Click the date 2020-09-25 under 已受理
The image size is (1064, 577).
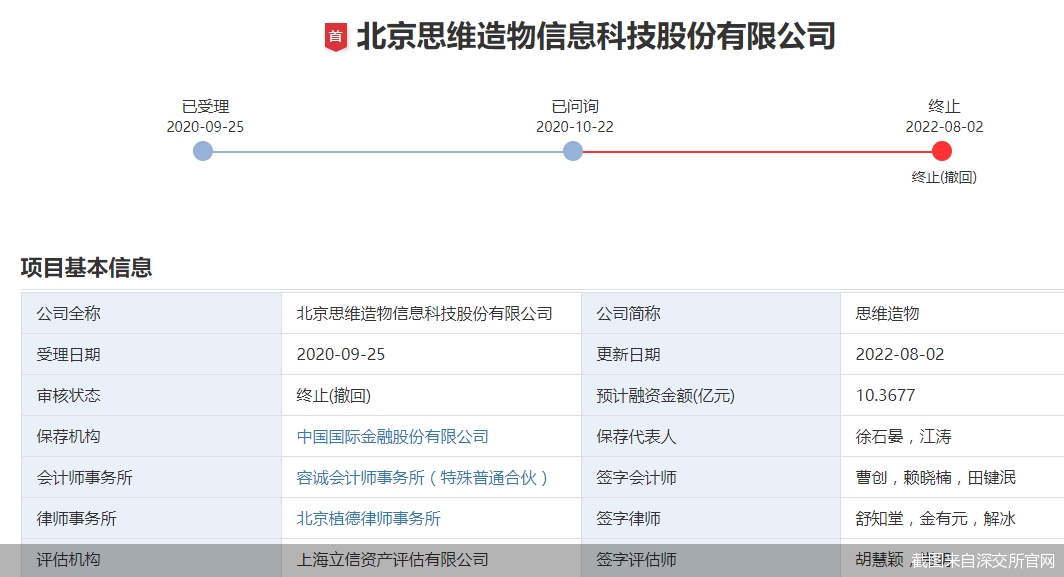(205, 127)
